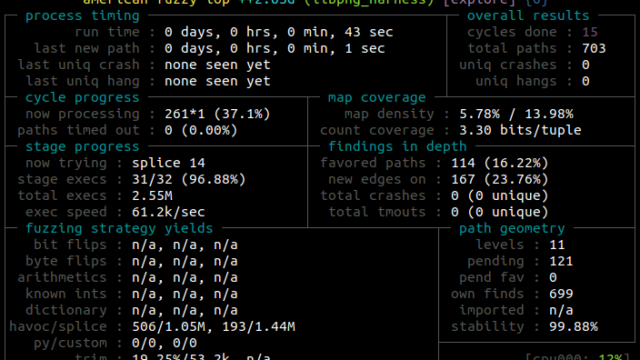Select 'none seen yet' beside last uniq hang
640x360 pixels.
click(217, 81)
